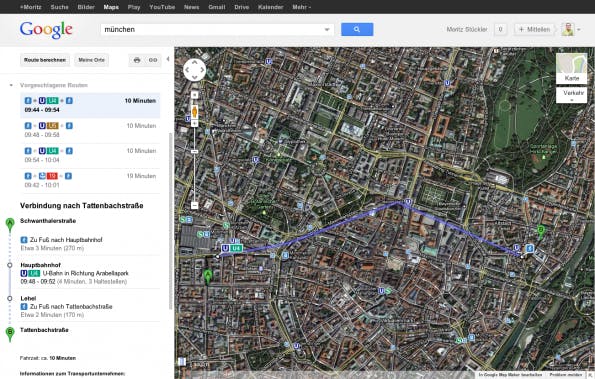
Task: Click the print icon in the left panel
Action: pos(137,60)
